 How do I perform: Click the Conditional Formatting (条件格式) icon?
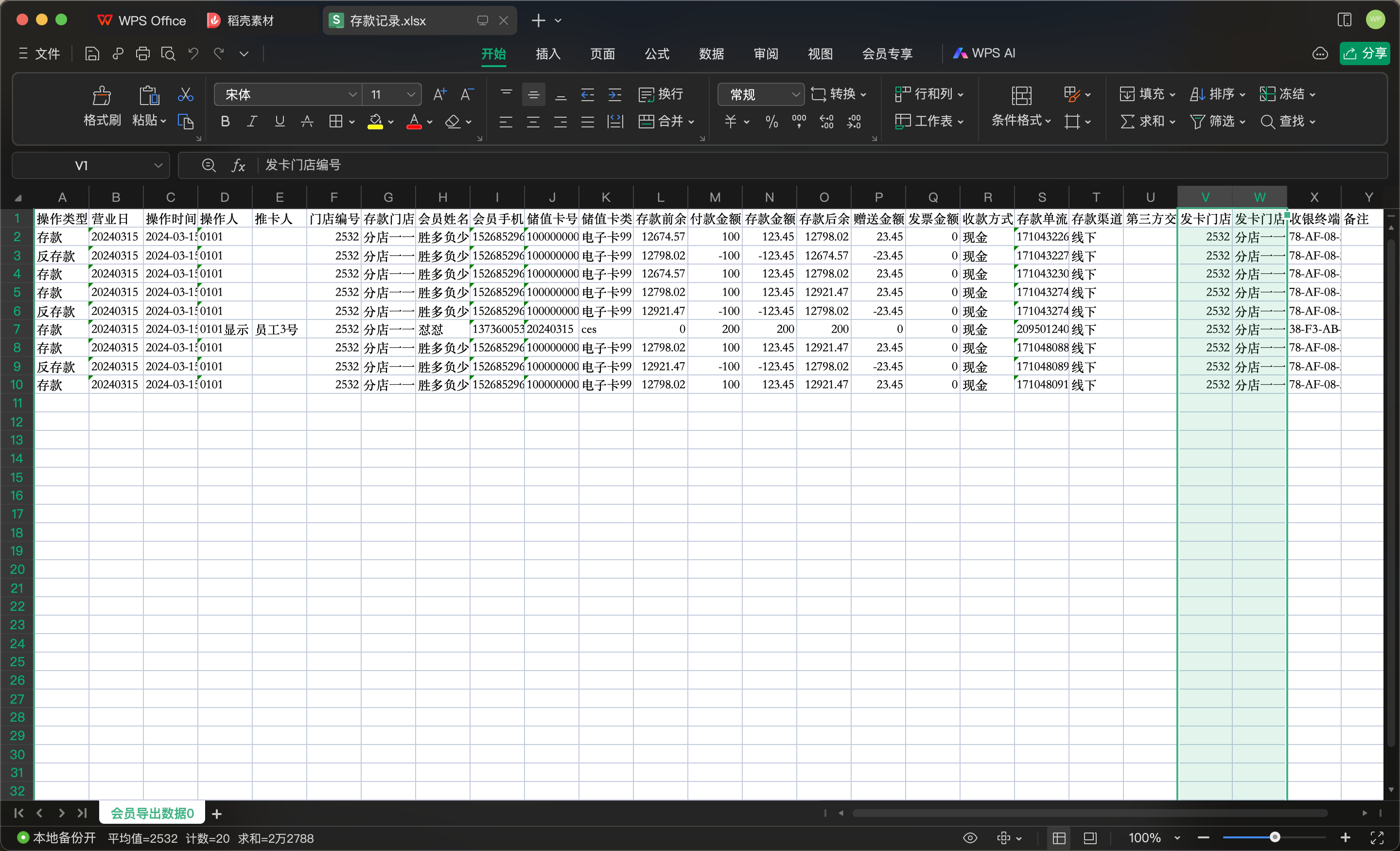pos(1021,95)
